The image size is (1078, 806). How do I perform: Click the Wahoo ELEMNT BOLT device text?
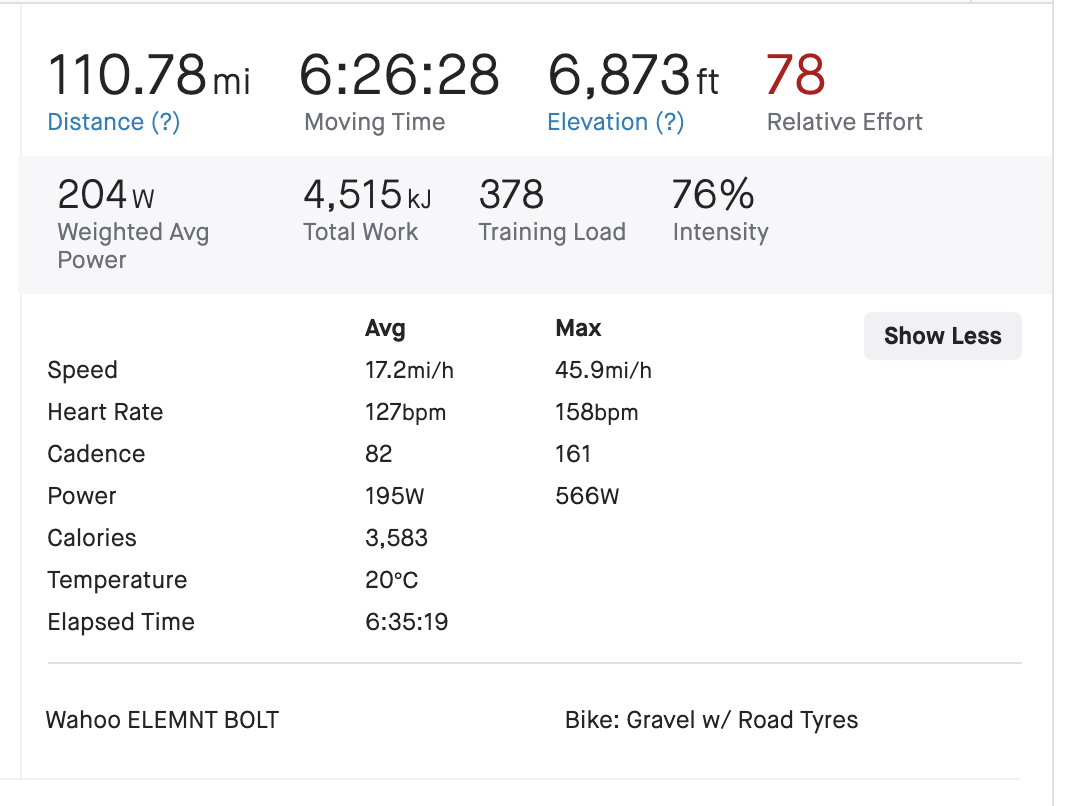(162, 720)
